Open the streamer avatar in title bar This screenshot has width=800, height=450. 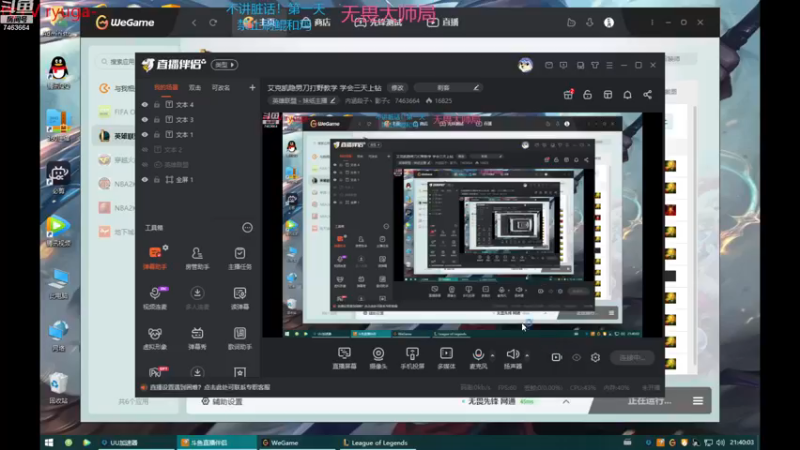(x=525, y=65)
